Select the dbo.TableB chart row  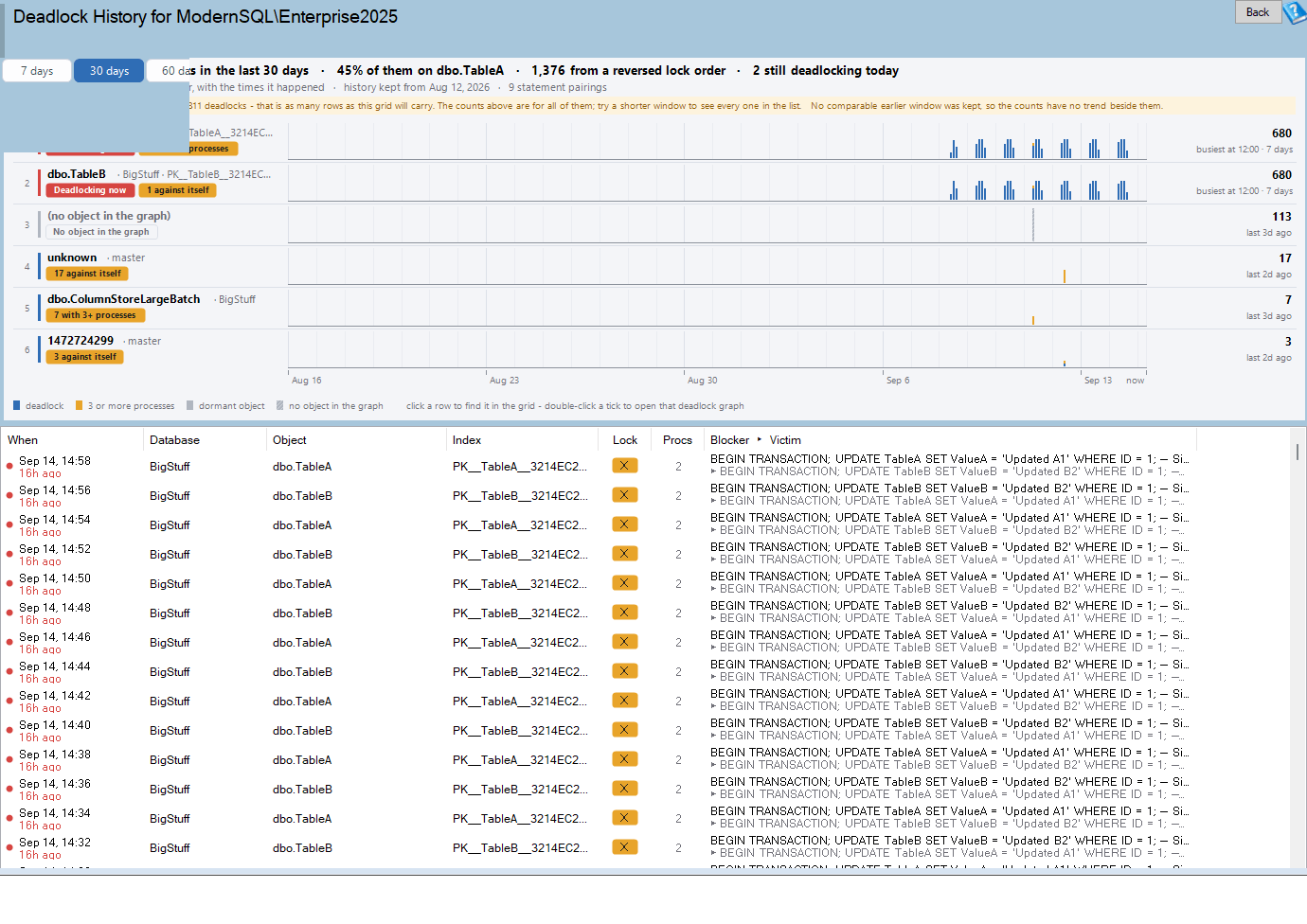653,183
